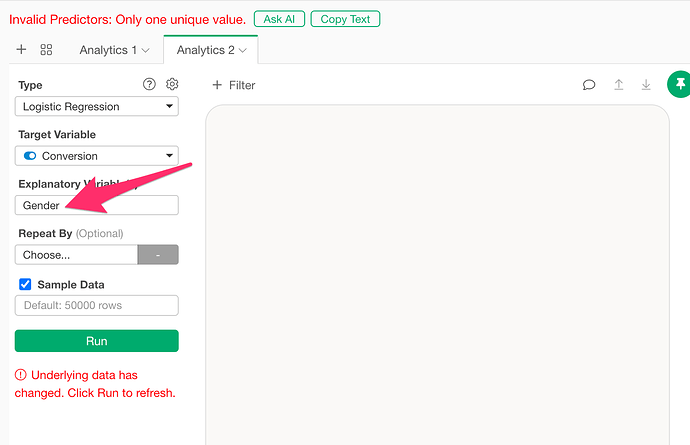
Task: Click the sample rows input field
Action: [97, 305]
